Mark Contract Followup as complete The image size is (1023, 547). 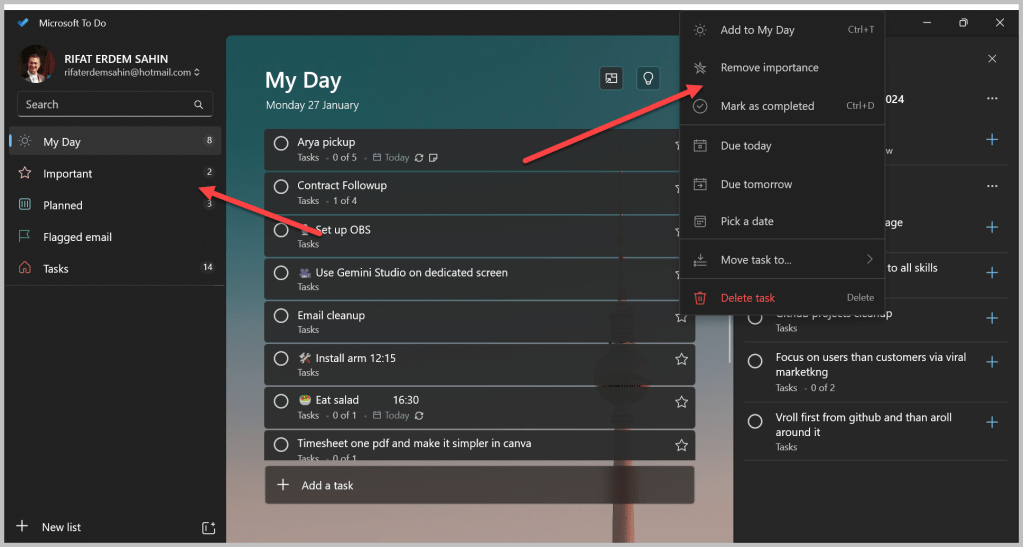[281, 187]
